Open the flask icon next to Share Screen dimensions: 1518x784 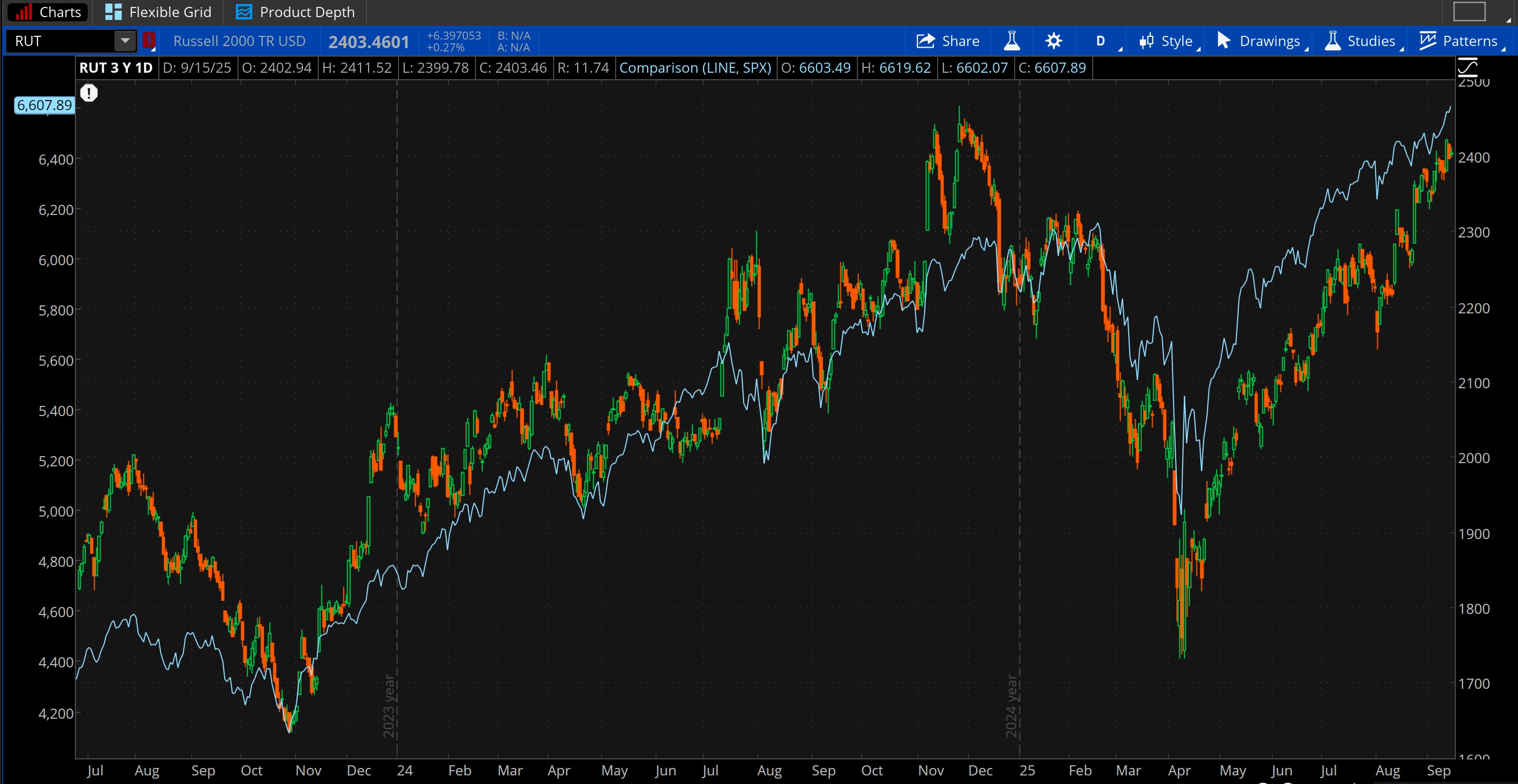[x=1011, y=41]
